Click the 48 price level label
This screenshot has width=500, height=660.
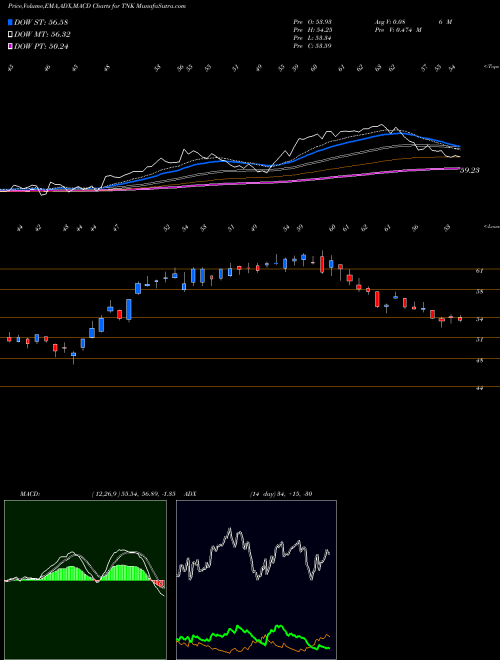click(x=479, y=361)
